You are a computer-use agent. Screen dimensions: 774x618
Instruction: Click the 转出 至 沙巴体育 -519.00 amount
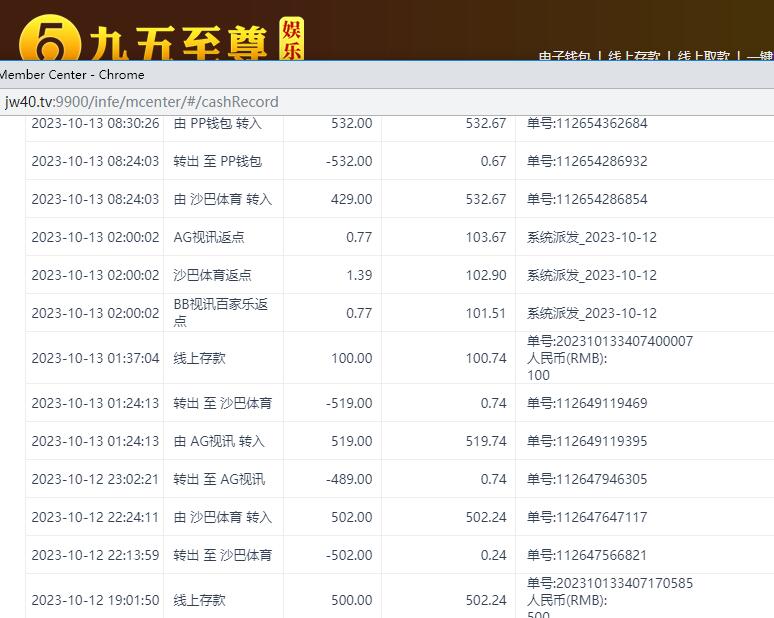coord(349,403)
